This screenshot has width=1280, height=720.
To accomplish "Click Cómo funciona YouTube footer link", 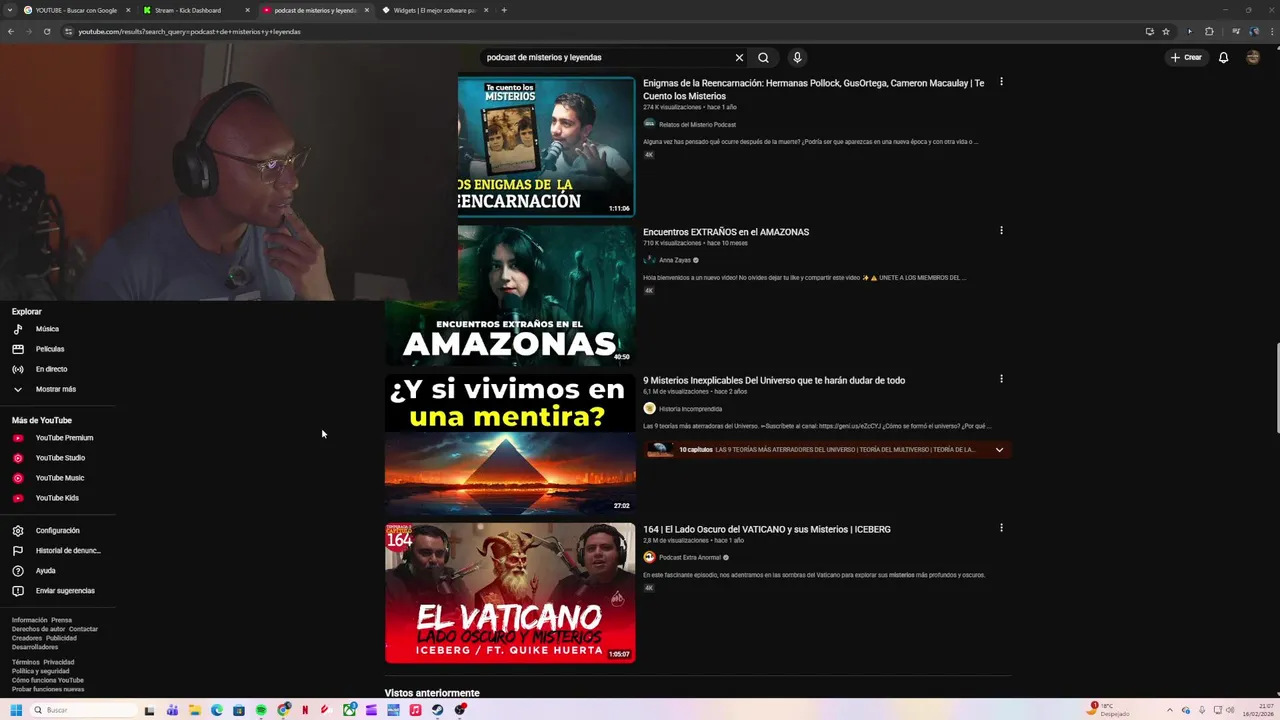I will [48, 680].
